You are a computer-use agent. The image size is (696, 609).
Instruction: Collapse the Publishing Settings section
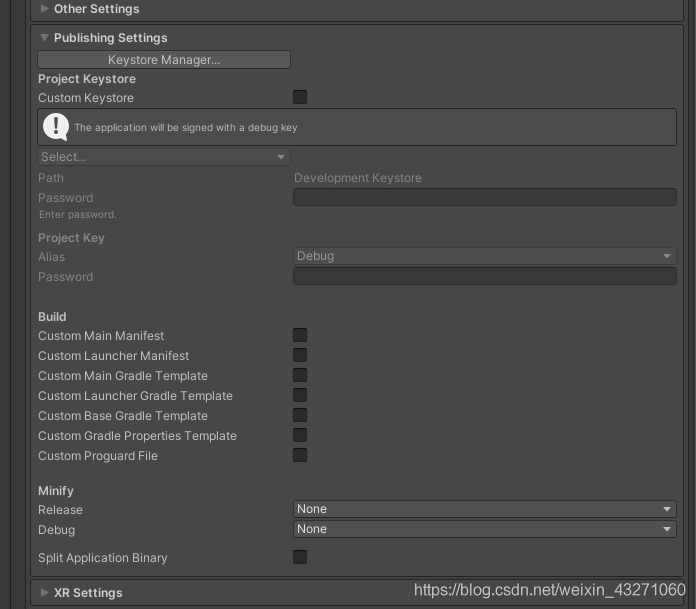44,38
